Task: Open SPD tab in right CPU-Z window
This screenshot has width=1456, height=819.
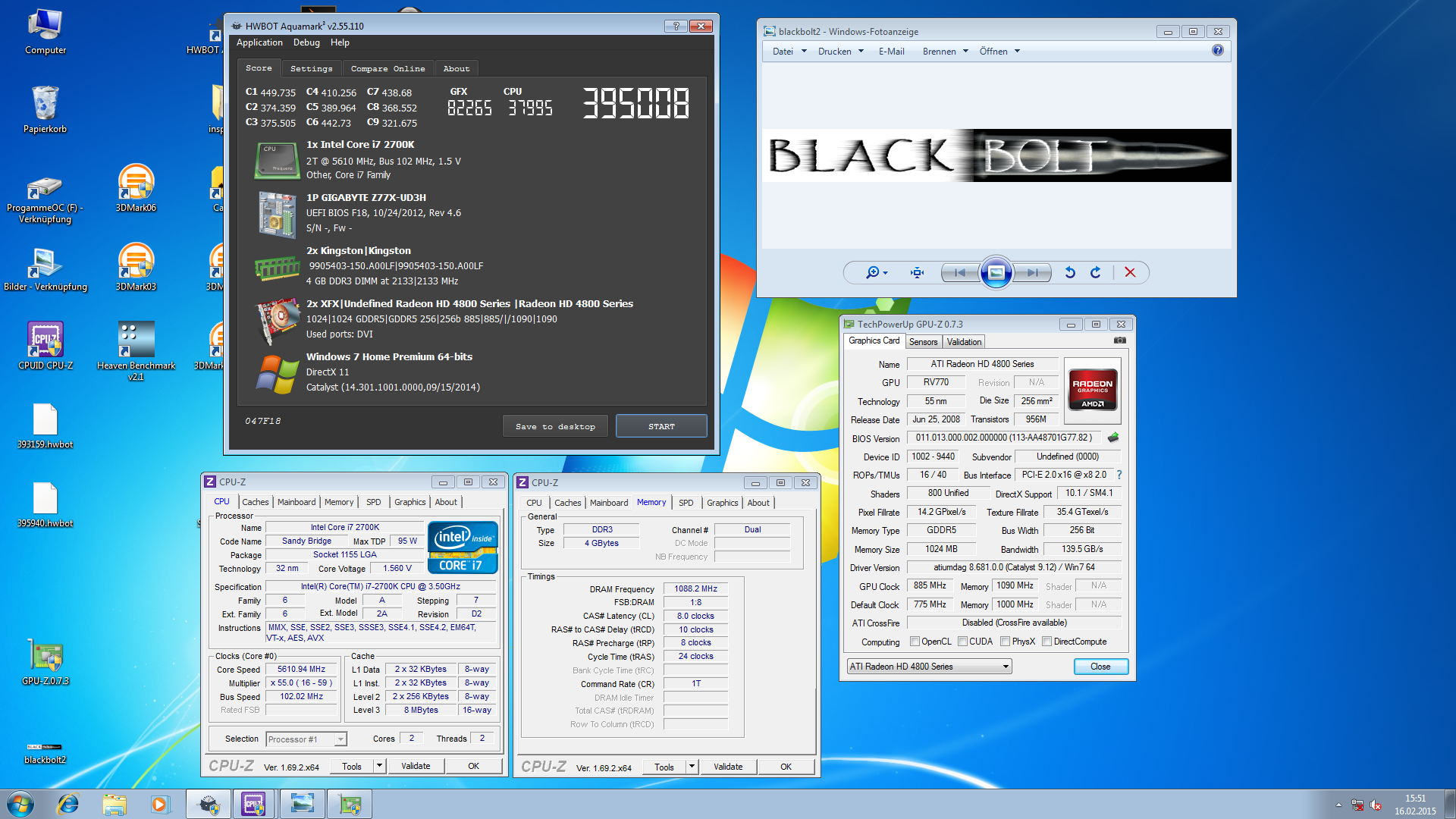Action: 686,503
